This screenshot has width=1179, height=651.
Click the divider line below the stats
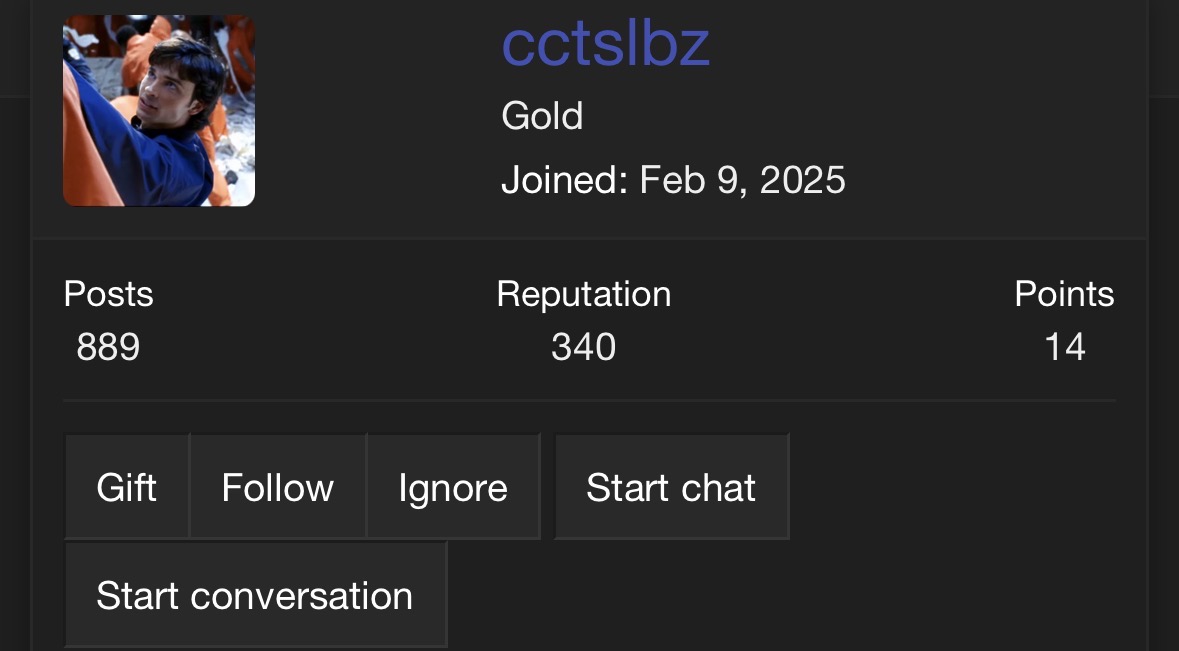[590, 401]
